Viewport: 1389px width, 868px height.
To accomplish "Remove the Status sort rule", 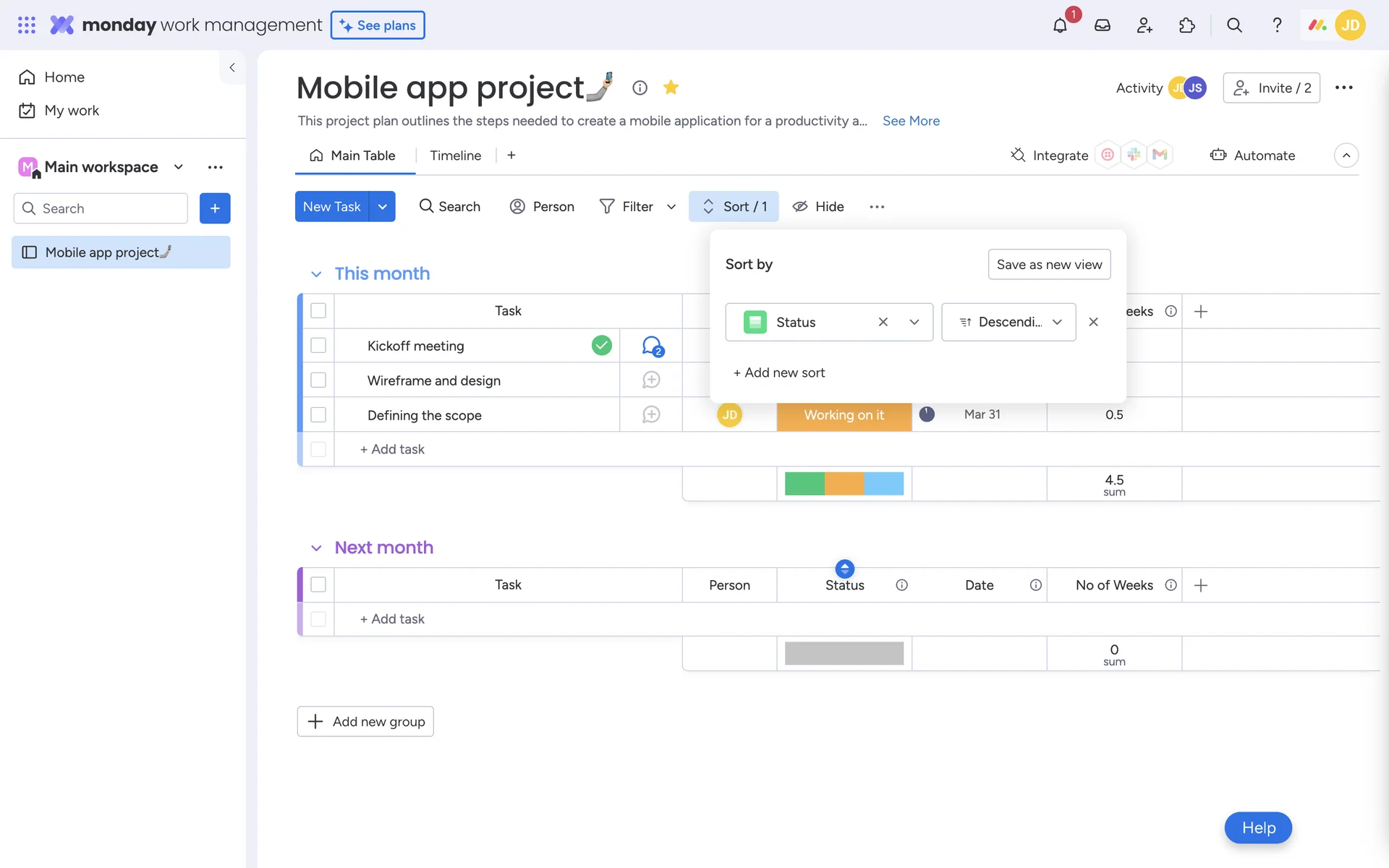I will tap(1093, 322).
